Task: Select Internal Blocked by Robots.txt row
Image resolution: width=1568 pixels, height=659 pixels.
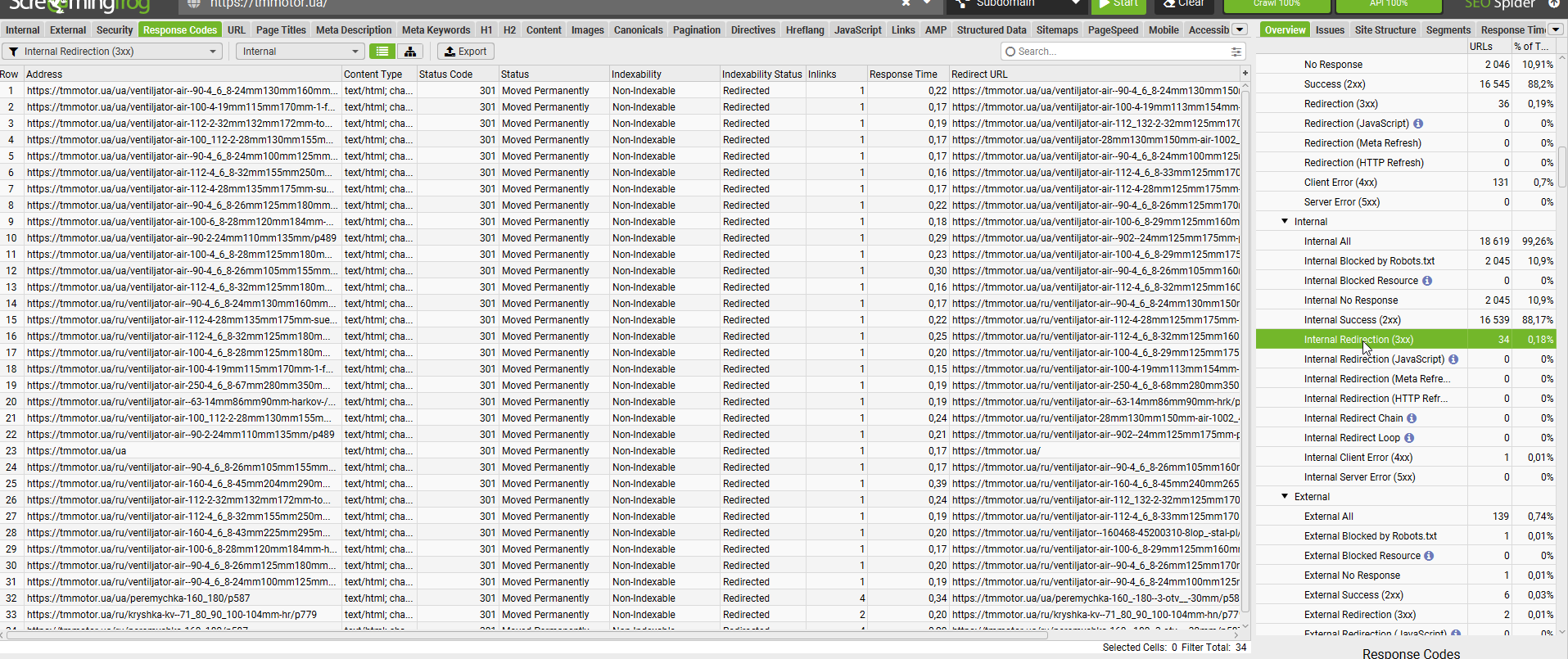Action: click(1405, 261)
